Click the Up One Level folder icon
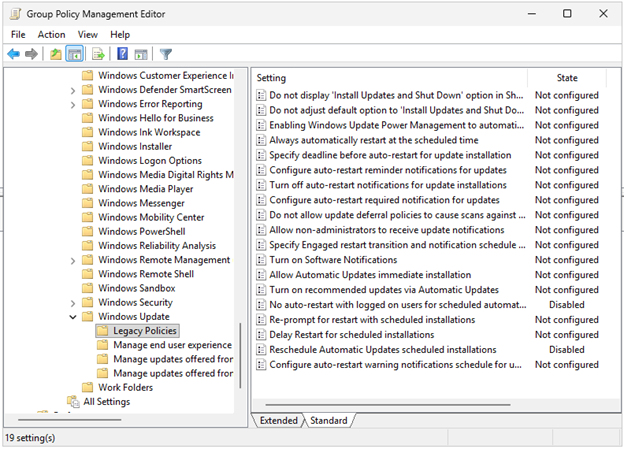This screenshot has width=624, height=449. pyautogui.click(x=56, y=54)
